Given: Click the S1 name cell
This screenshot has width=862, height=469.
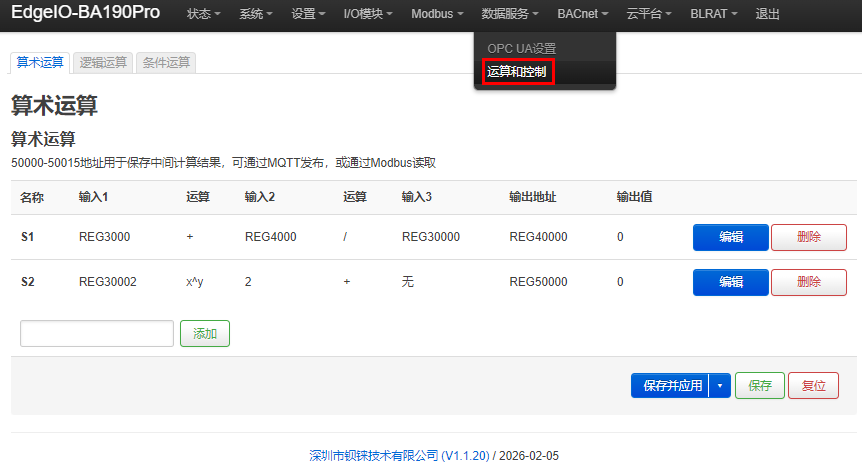Looking at the screenshot, I should [x=27, y=237].
